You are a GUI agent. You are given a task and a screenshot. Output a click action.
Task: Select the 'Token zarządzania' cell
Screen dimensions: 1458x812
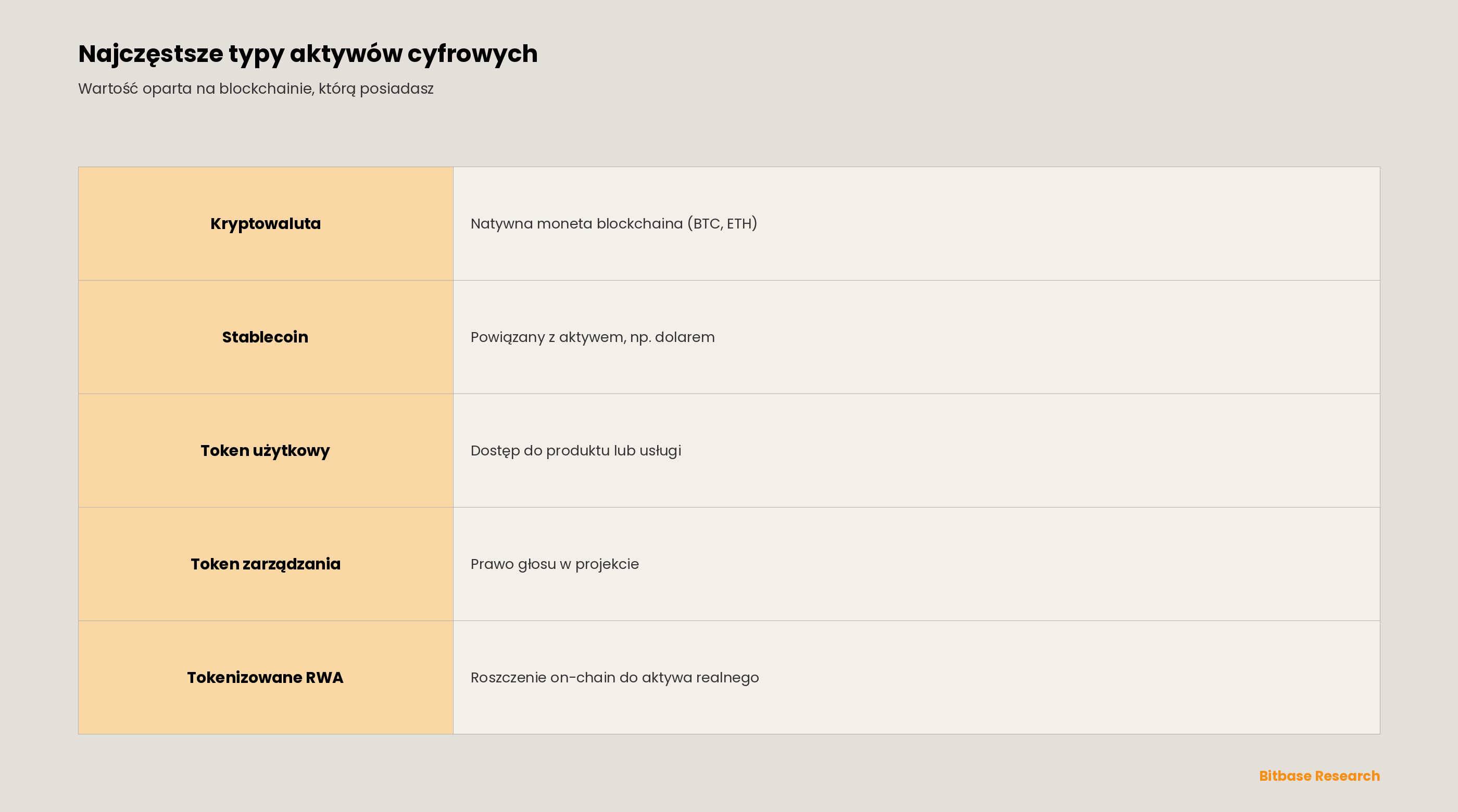[266, 564]
